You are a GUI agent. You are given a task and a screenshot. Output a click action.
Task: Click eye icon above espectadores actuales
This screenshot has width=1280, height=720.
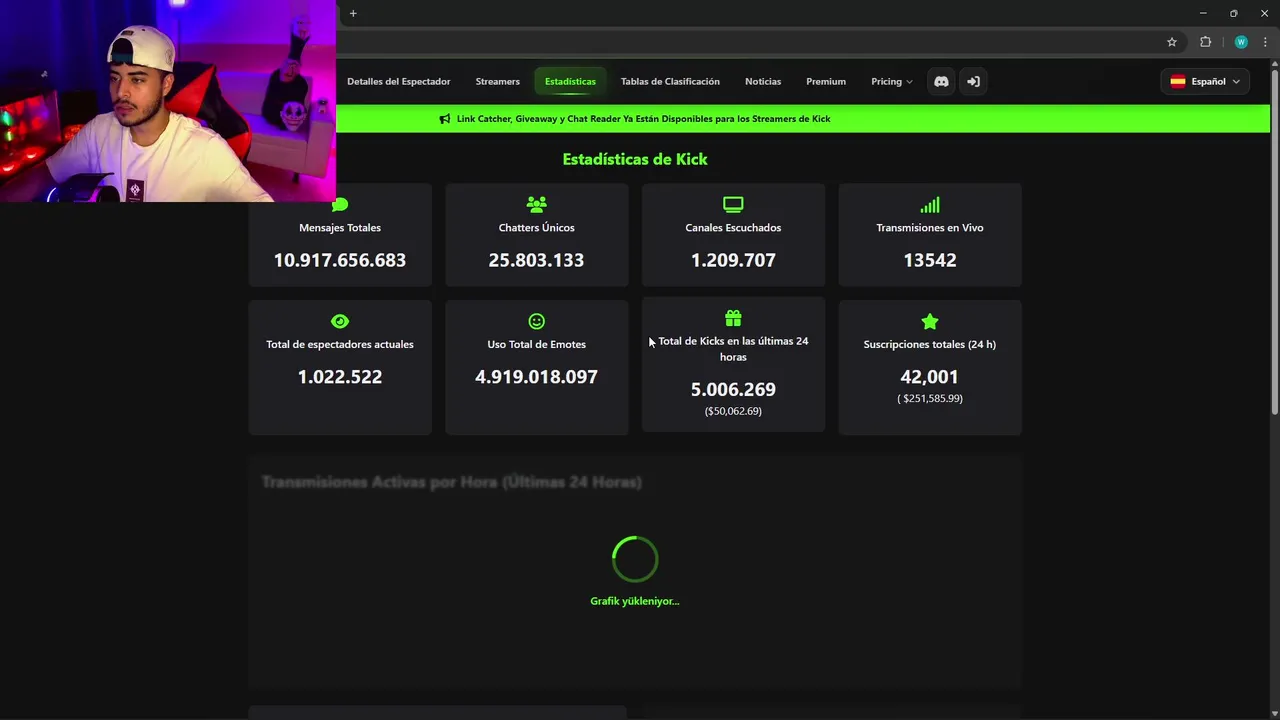(340, 321)
